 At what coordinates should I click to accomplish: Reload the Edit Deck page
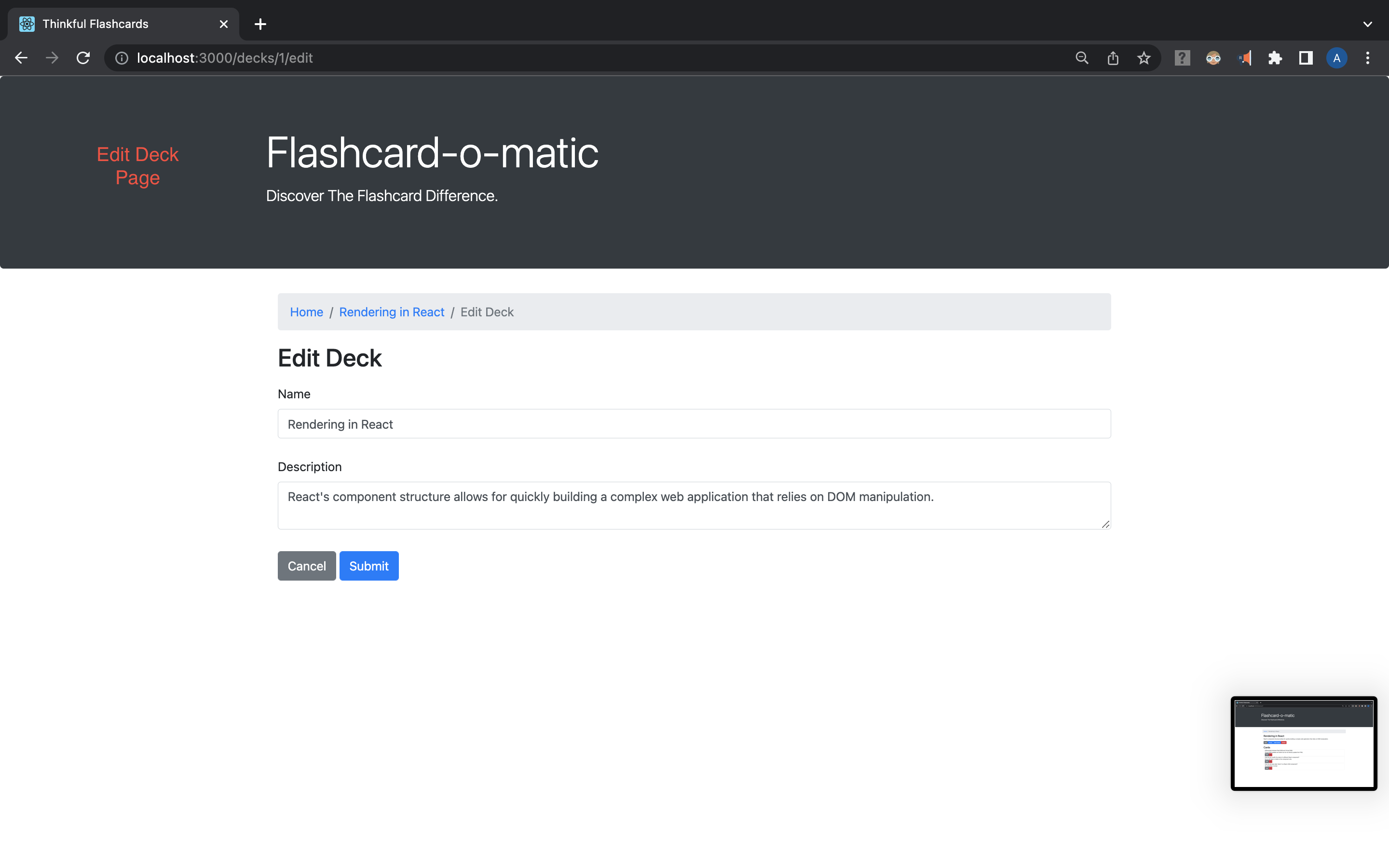pos(83,57)
